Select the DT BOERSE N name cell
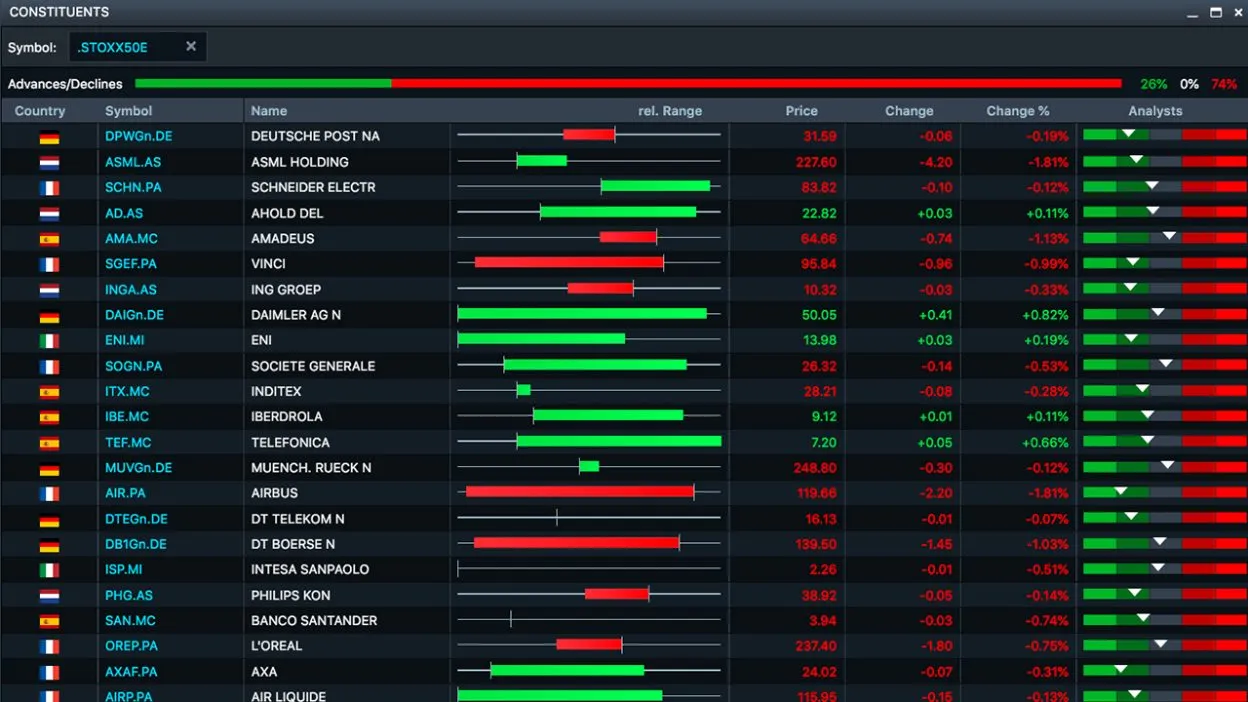Screen dimensions: 1248x702 point(347,544)
